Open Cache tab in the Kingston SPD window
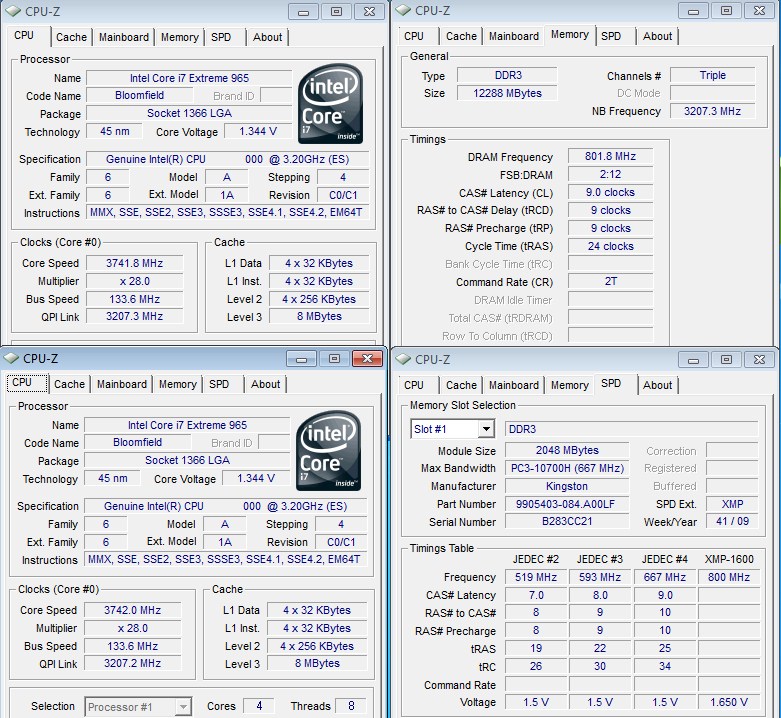This screenshot has height=718, width=781. [461, 385]
